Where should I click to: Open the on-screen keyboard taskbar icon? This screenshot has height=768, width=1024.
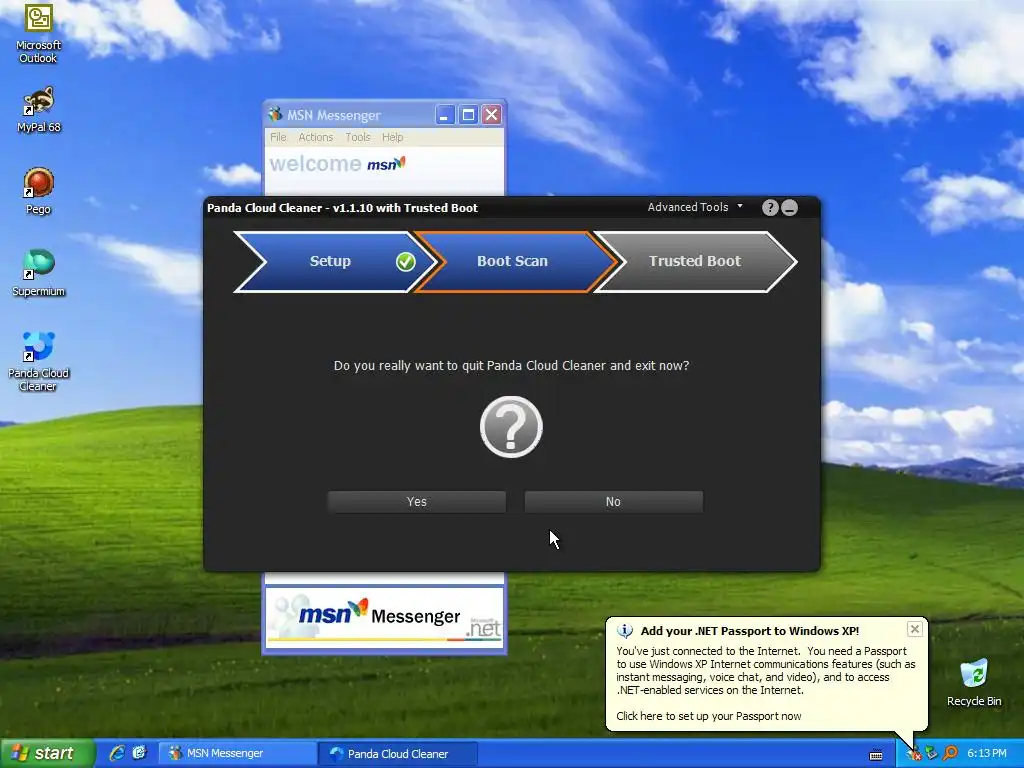(876, 755)
